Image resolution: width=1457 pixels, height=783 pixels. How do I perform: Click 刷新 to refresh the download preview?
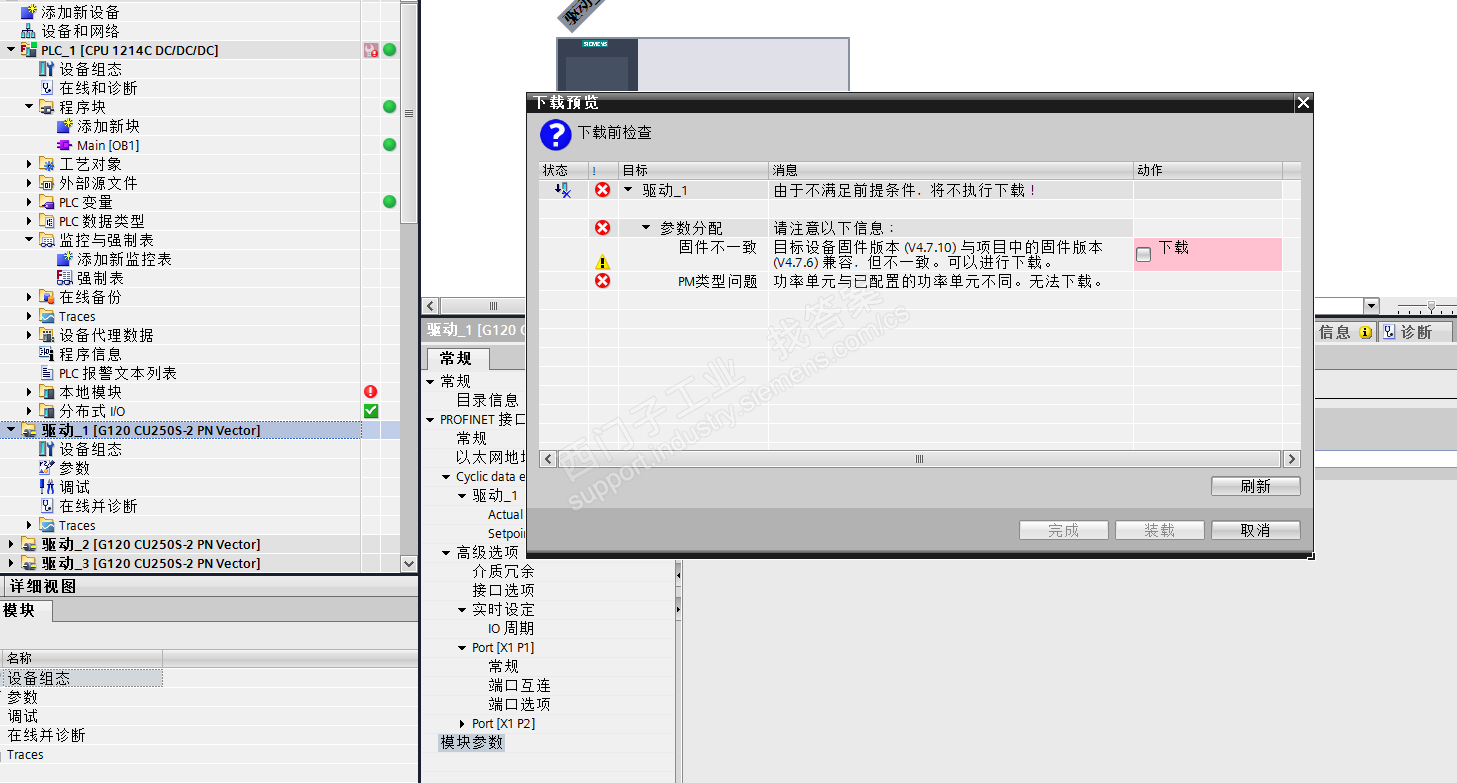click(1256, 486)
